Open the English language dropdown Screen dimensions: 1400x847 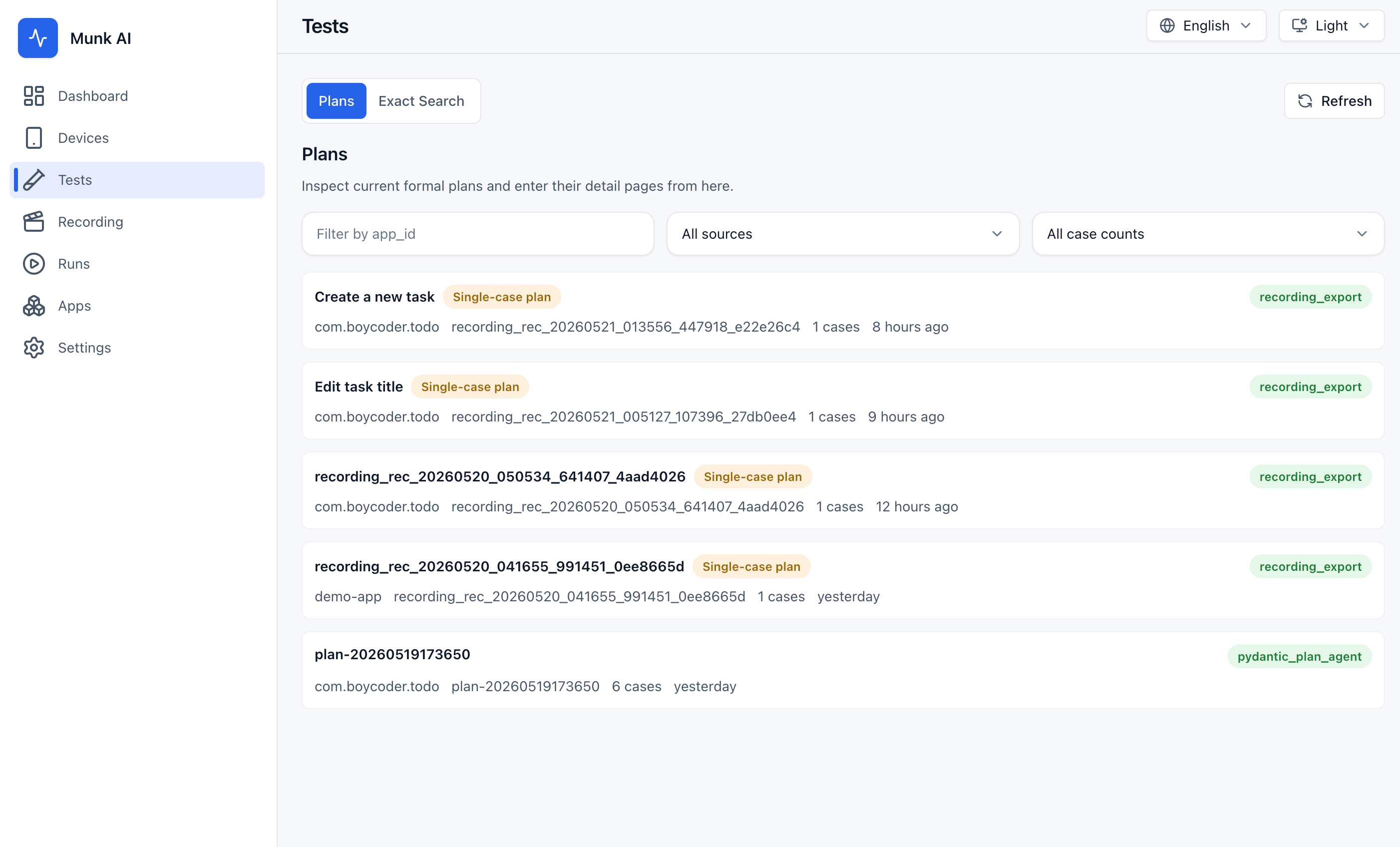(1206, 25)
